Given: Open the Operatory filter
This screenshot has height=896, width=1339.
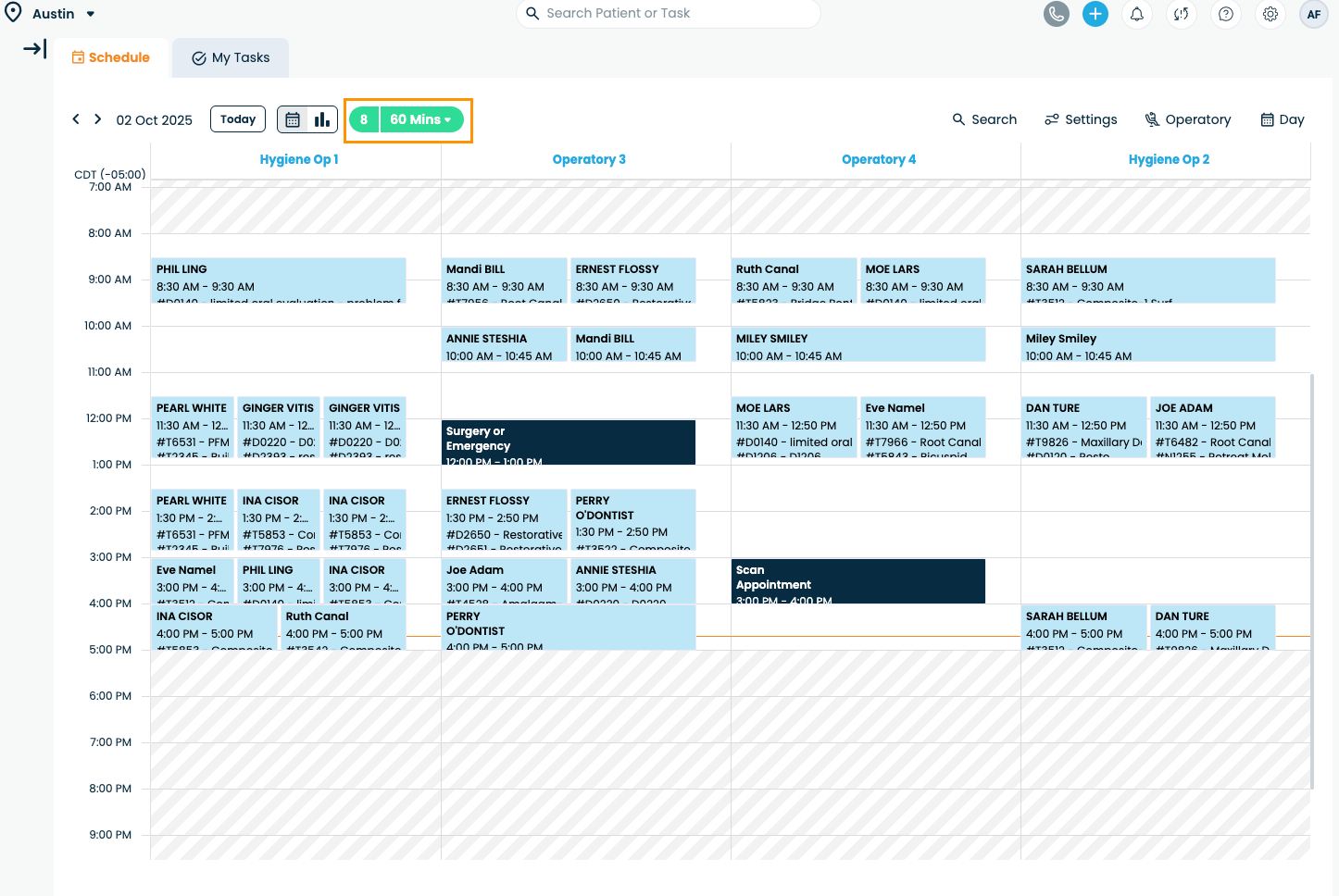Looking at the screenshot, I should coord(1188,119).
